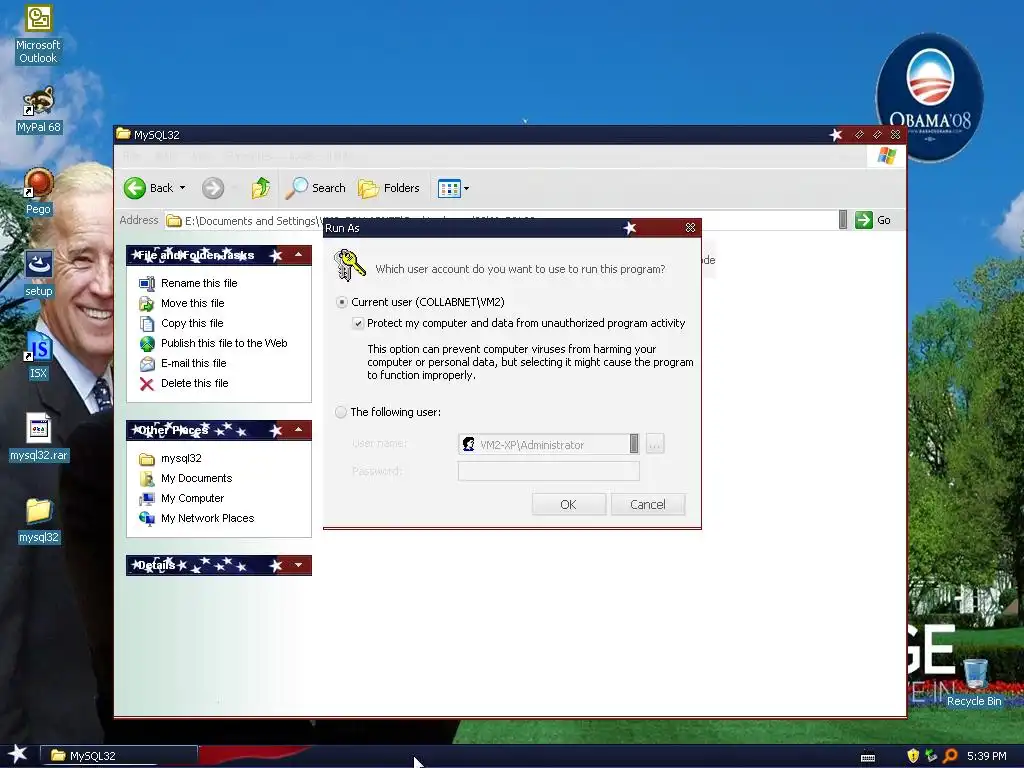The height and width of the screenshot is (768, 1024).
Task: Click the Publish to Web globe icon
Action: pyautogui.click(x=147, y=344)
